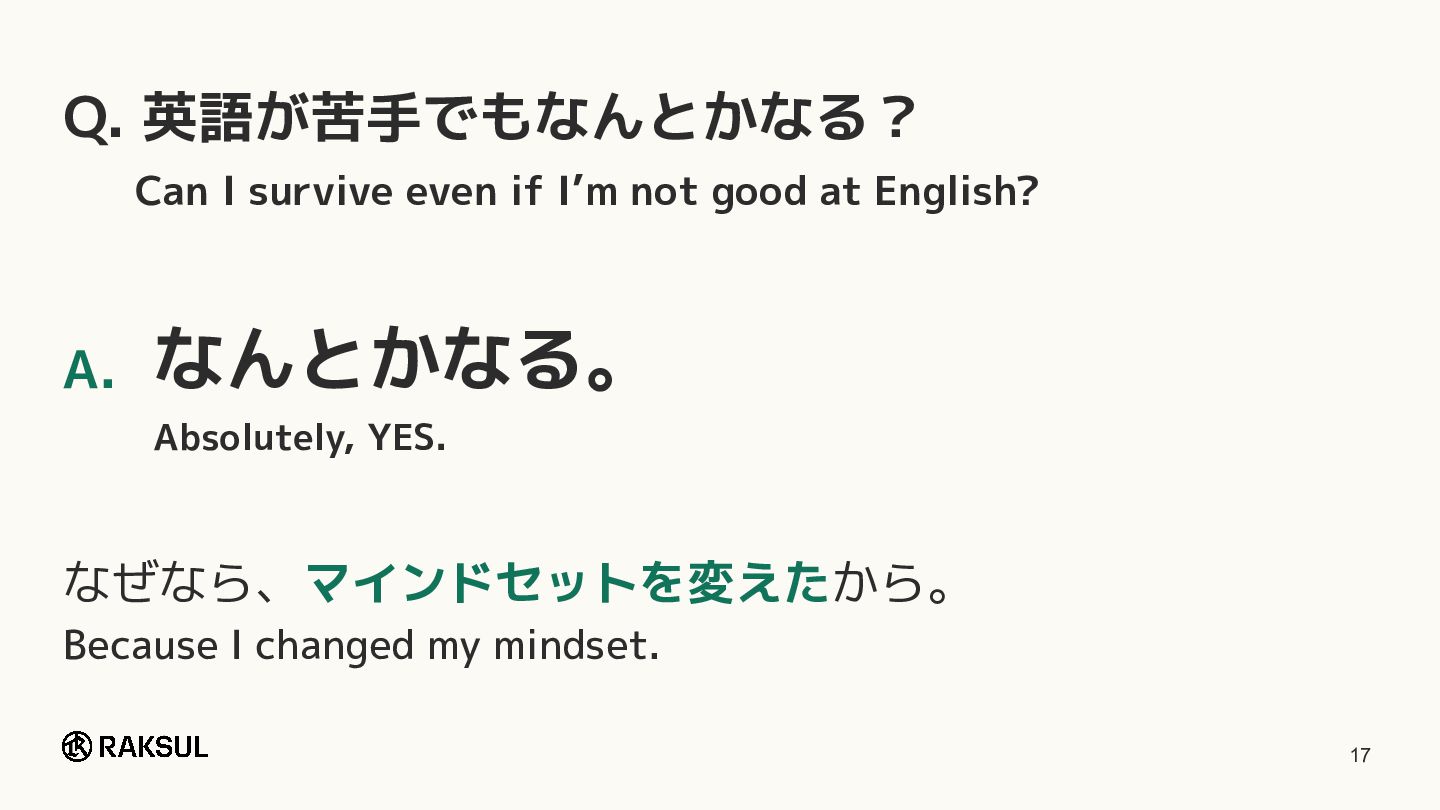Click the word "mindset." in the last line
The height and width of the screenshot is (810, 1440).
[576, 646]
